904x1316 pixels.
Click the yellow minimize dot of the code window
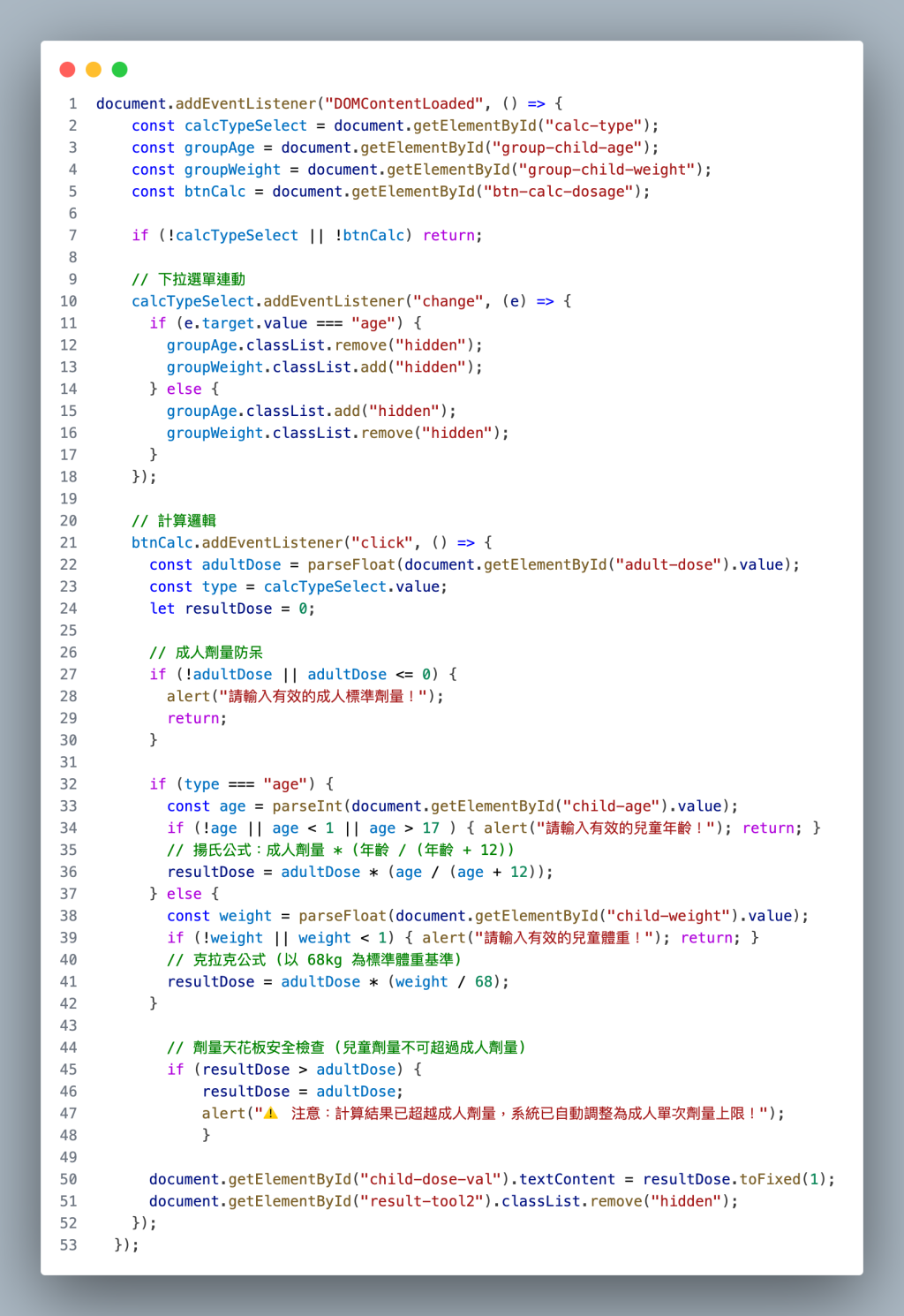(x=94, y=70)
